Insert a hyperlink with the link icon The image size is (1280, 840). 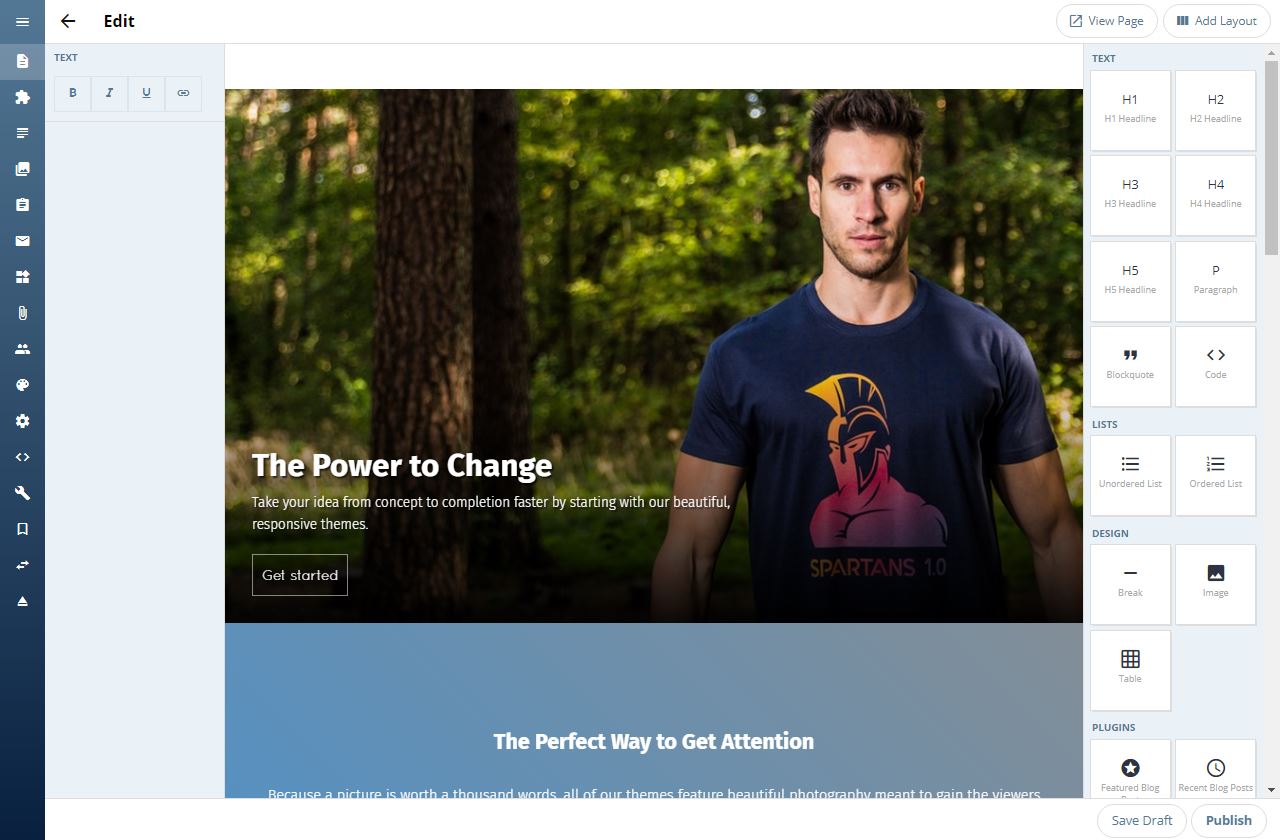click(183, 93)
